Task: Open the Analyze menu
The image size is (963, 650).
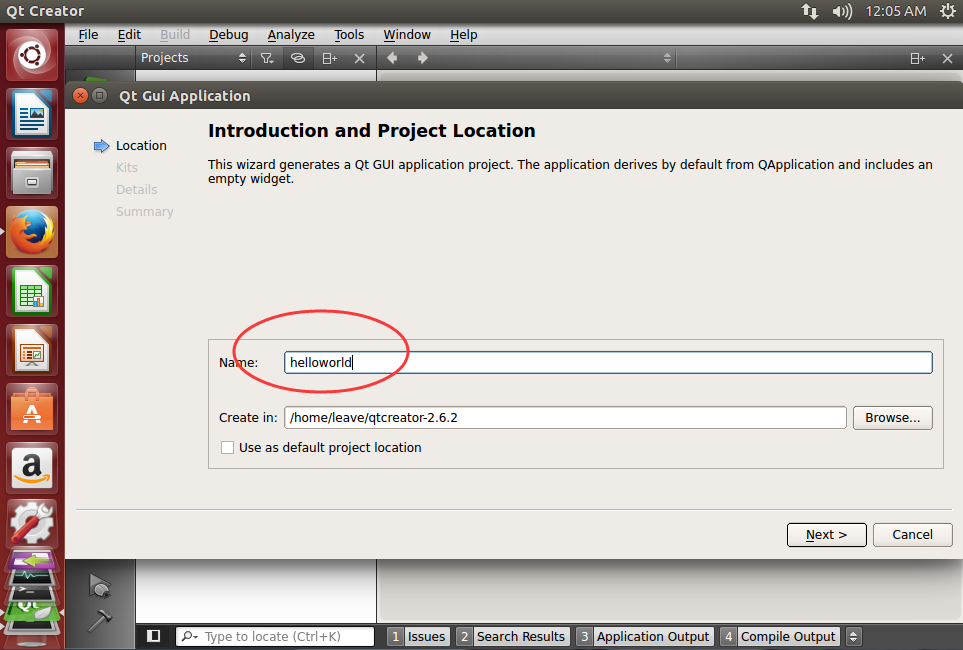Action: (x=291, y=35)
